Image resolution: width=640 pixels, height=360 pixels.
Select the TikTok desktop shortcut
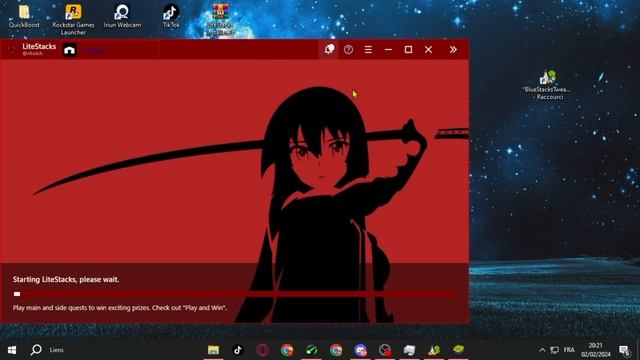(171, 16)
